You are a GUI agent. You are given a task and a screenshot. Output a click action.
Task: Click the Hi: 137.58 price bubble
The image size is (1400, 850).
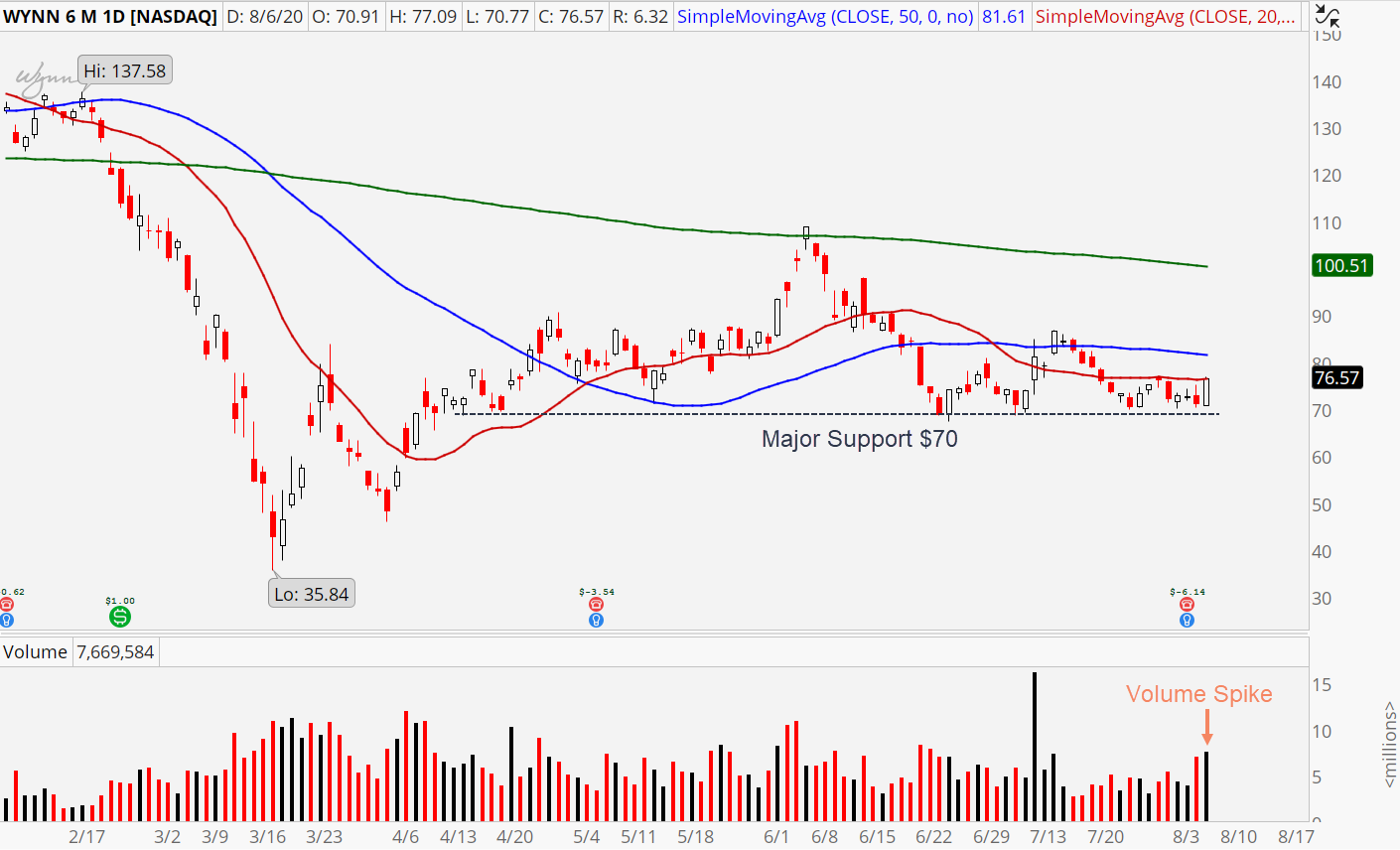tap(125, 71)
